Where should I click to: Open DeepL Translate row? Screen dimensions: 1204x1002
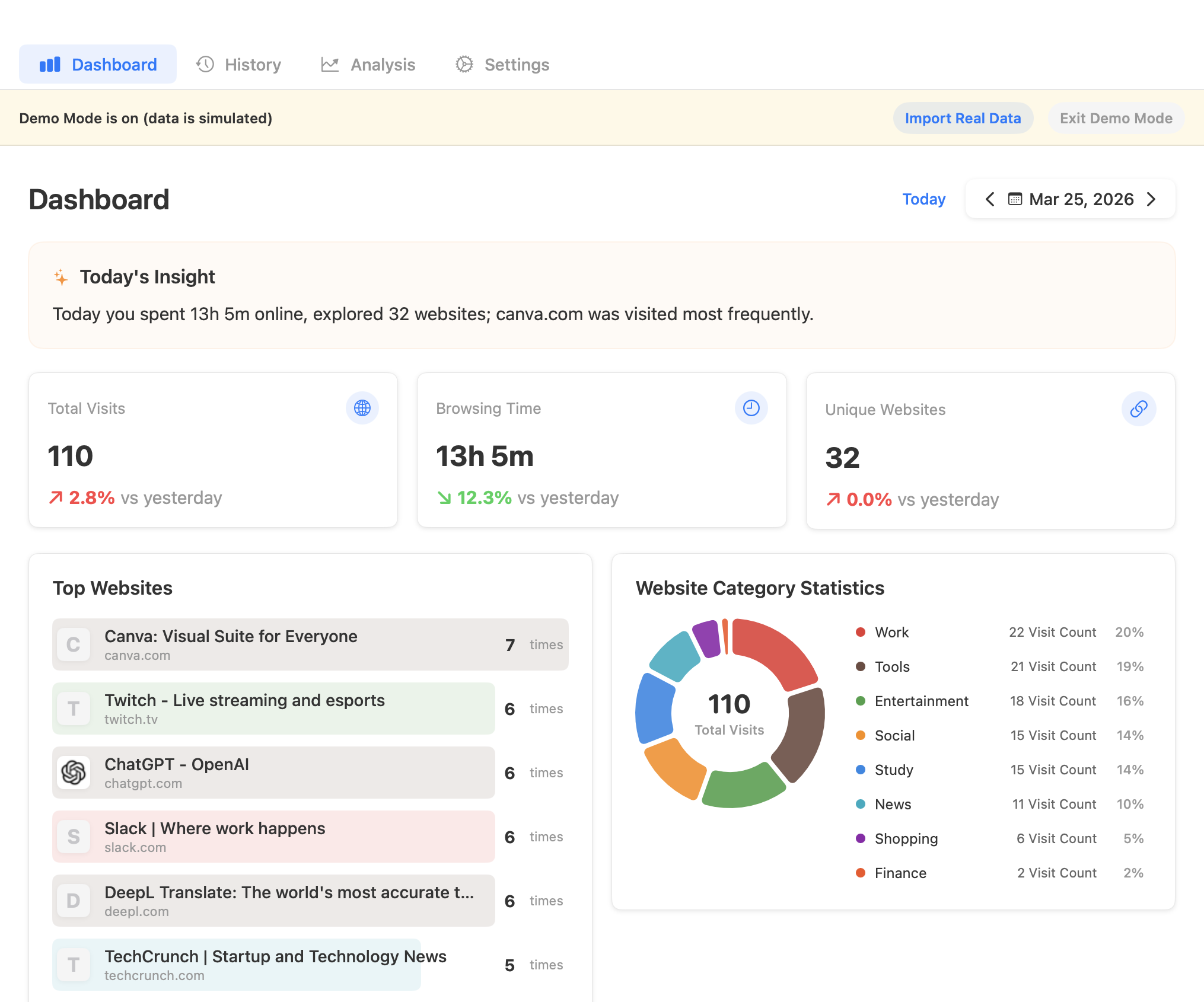pos(310,901)
